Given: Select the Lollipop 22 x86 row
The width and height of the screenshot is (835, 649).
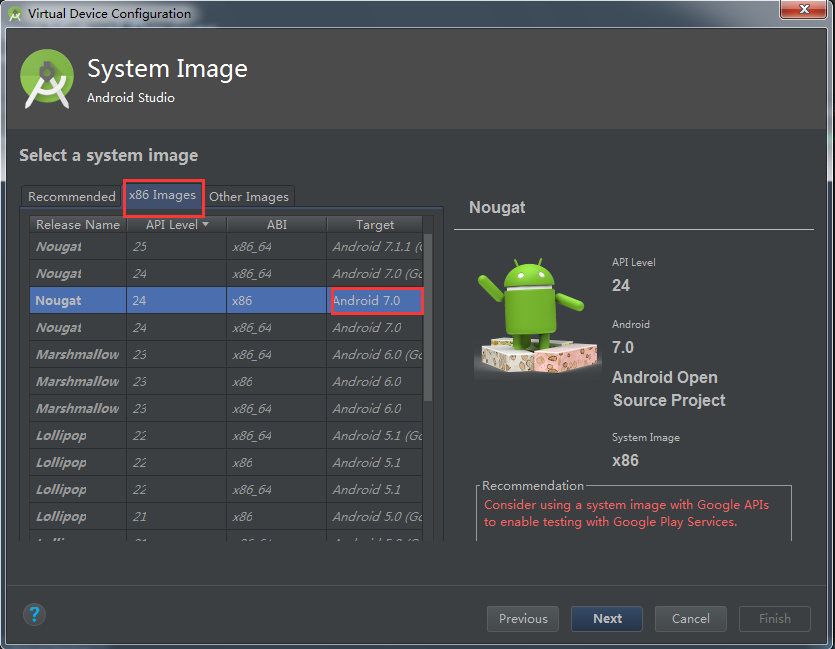Looking at the screenshot, I should 226,463.
